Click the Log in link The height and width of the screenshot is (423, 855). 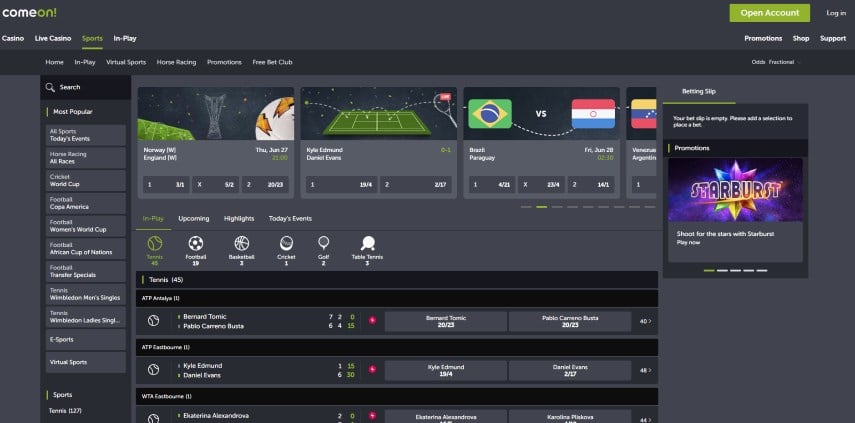coord(836,13)
